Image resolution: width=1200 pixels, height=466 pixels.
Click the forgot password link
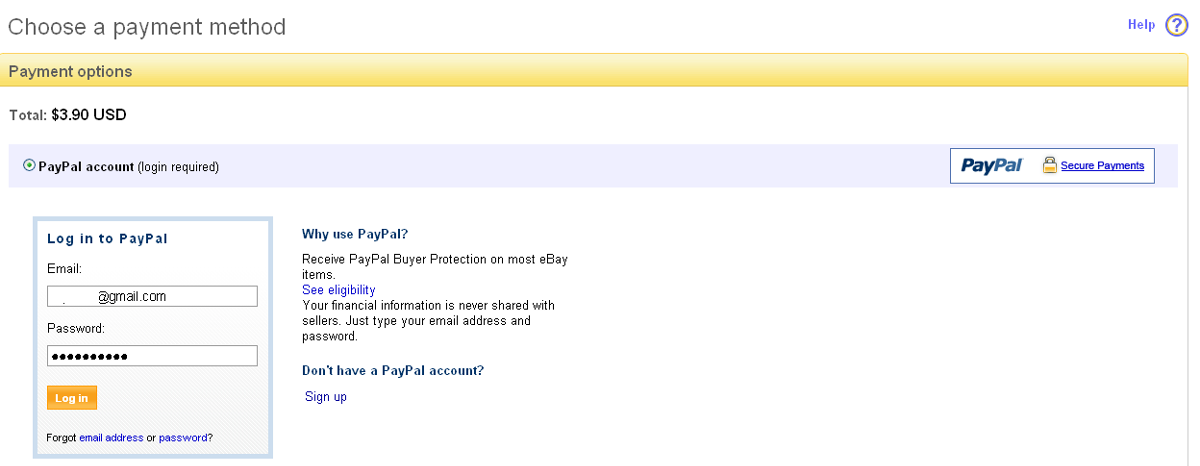click(x=183, y=438)
